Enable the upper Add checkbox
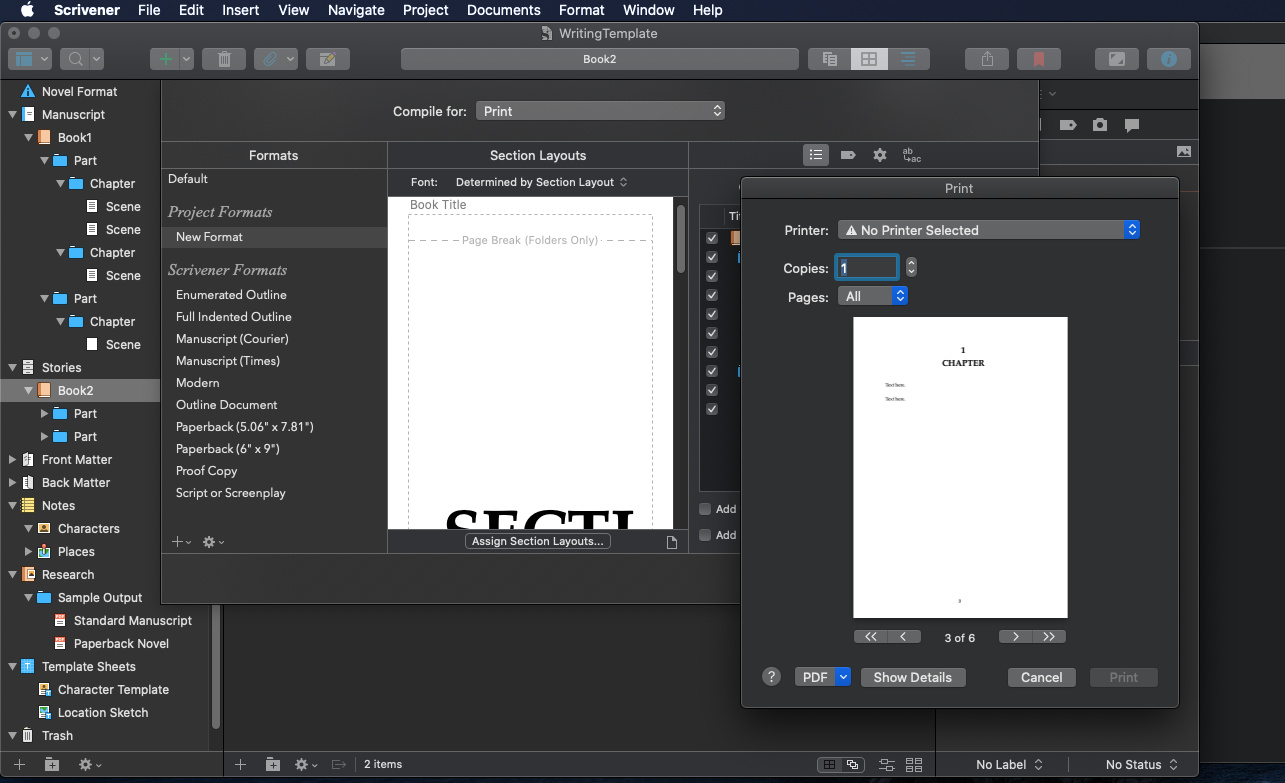The height and width of the screenshot is (783, 1285). click(705, 509)
